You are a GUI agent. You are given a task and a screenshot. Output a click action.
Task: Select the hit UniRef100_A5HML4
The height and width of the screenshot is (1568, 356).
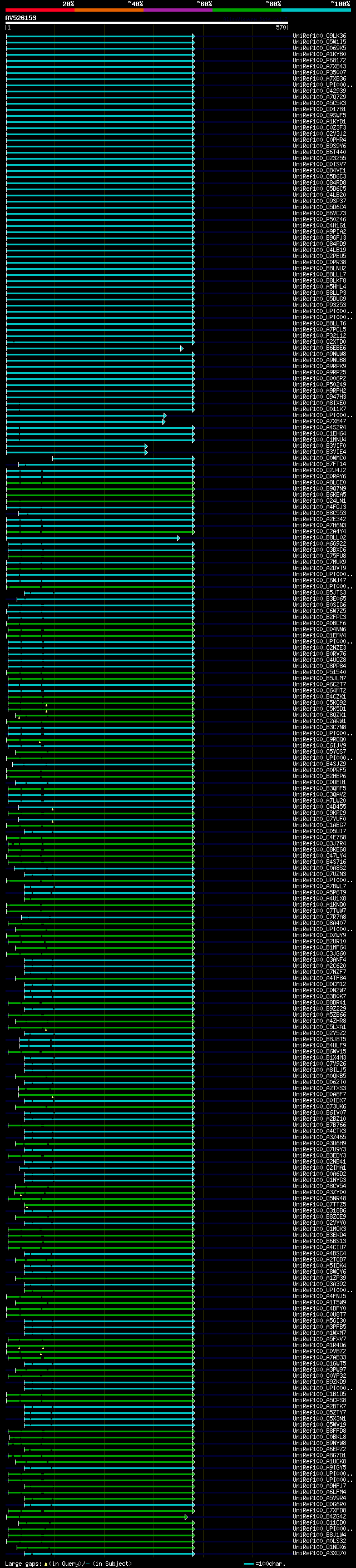(319, 286)
